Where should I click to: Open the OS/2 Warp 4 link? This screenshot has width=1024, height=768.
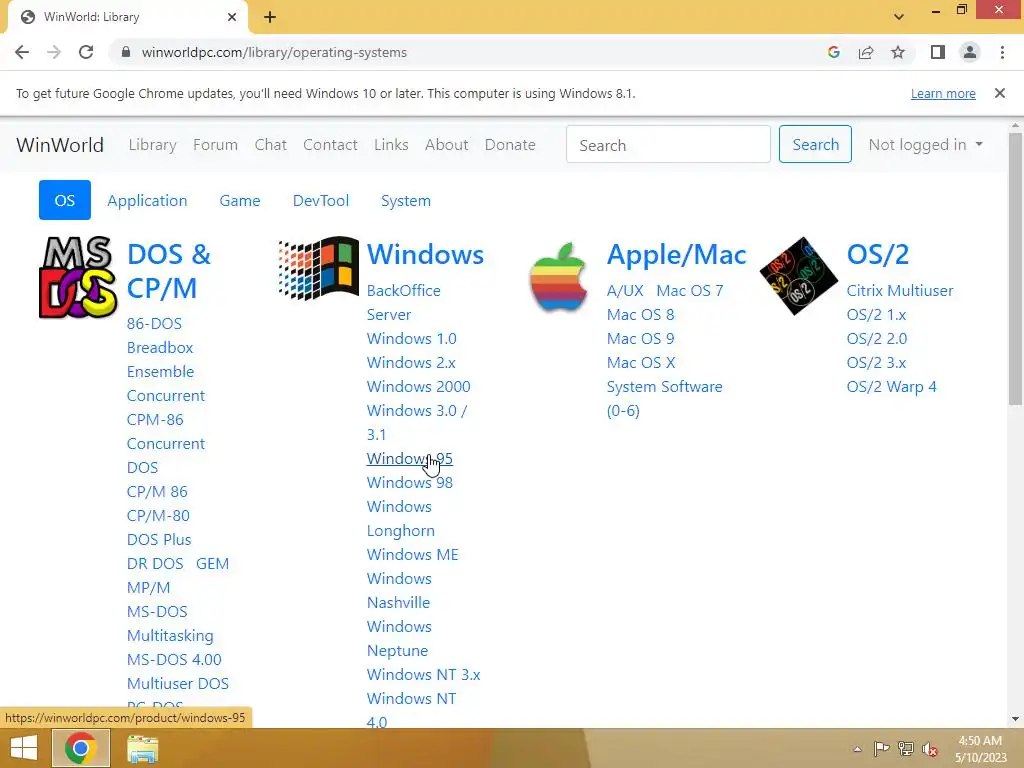891,387
